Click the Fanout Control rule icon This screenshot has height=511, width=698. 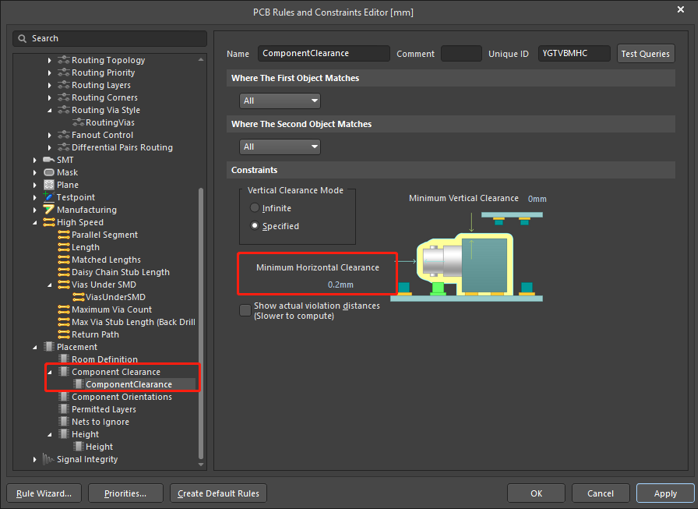click(64, 135)
